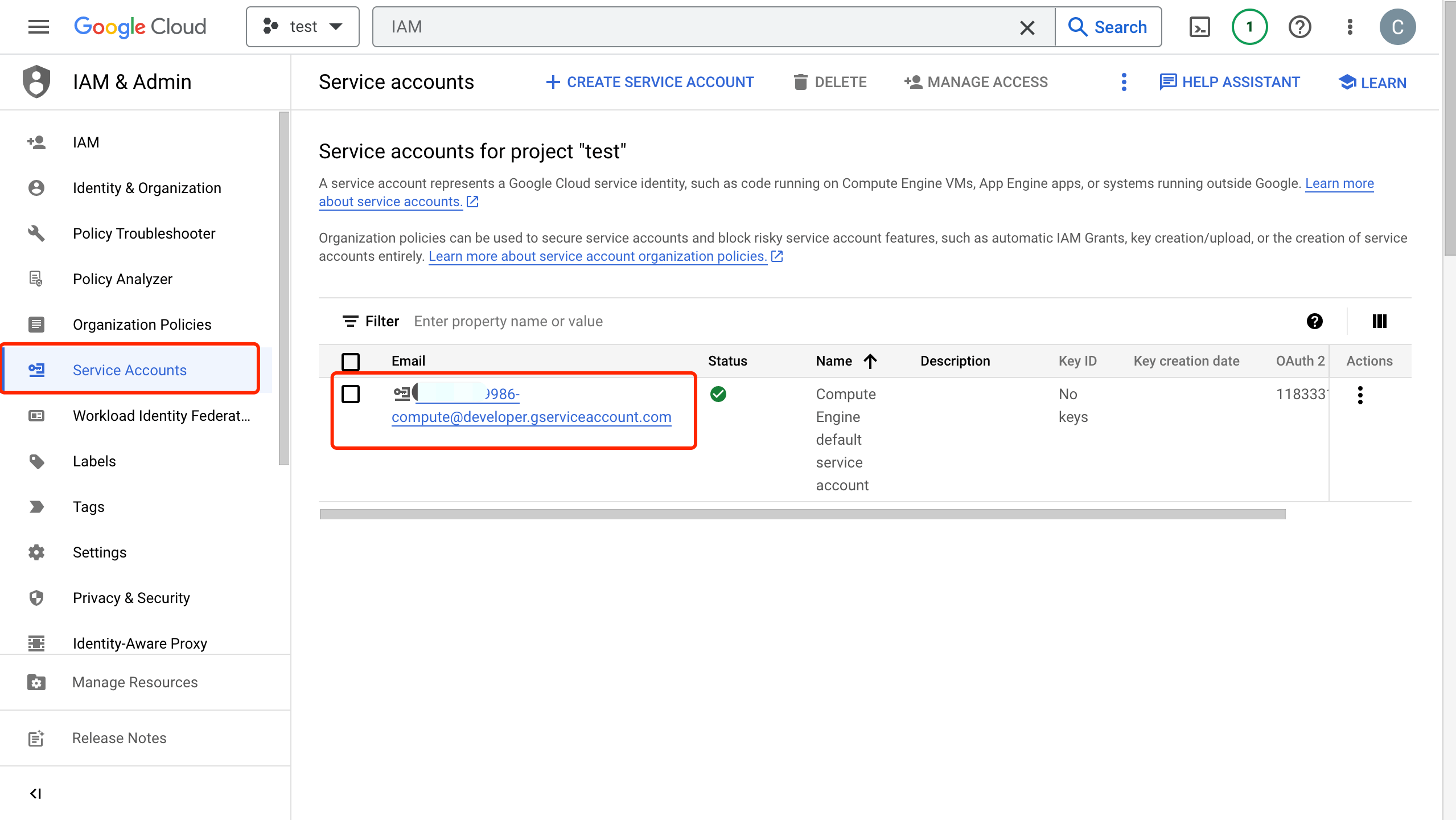
Task: Open IAM in the sidebar
Action: (86, 142)
